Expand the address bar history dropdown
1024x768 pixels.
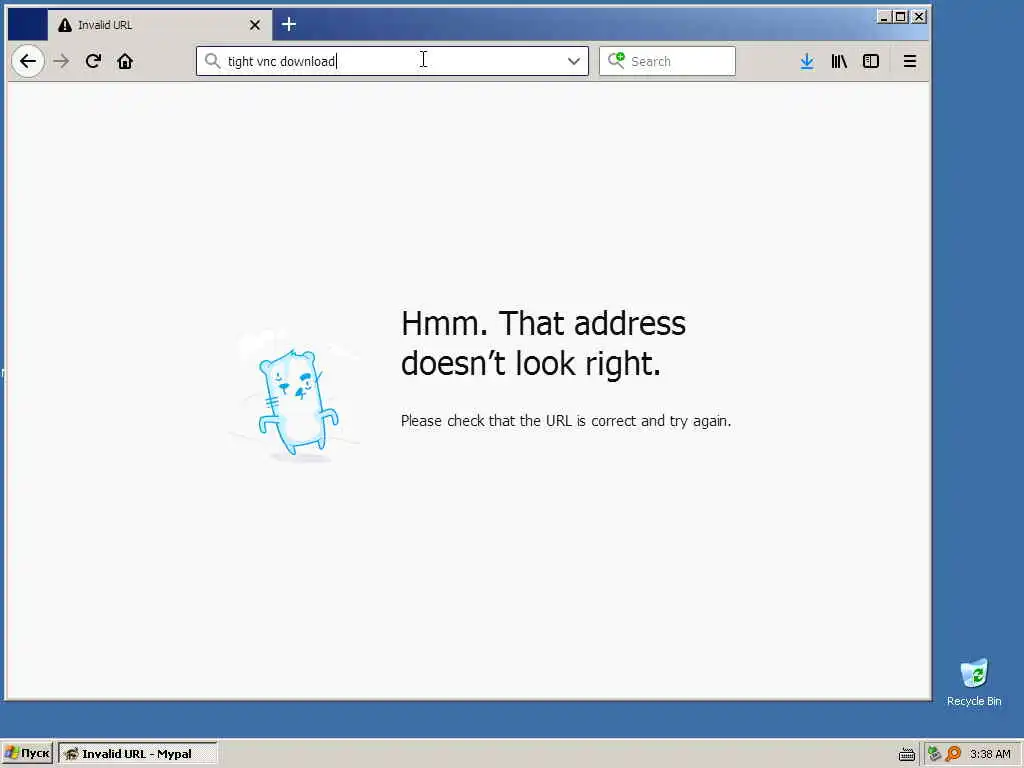[573, 61]
